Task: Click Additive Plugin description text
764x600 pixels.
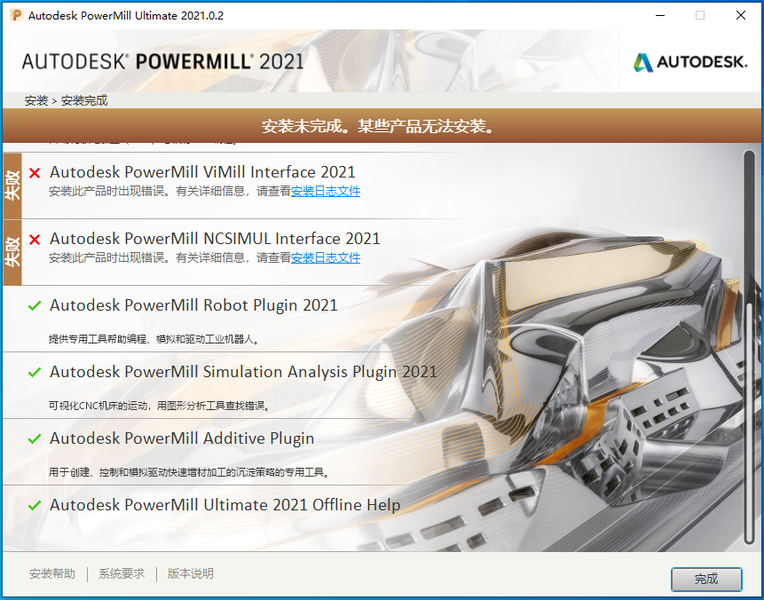Action: tap(190, 472)
